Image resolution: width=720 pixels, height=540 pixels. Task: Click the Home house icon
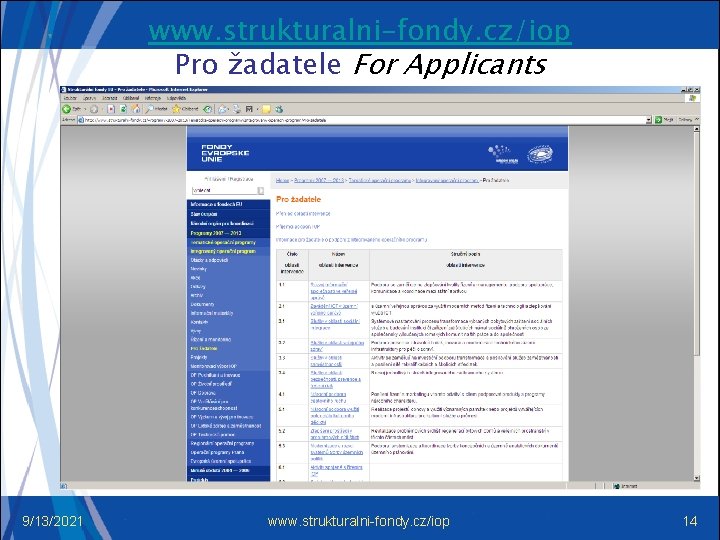coord(136,109)
